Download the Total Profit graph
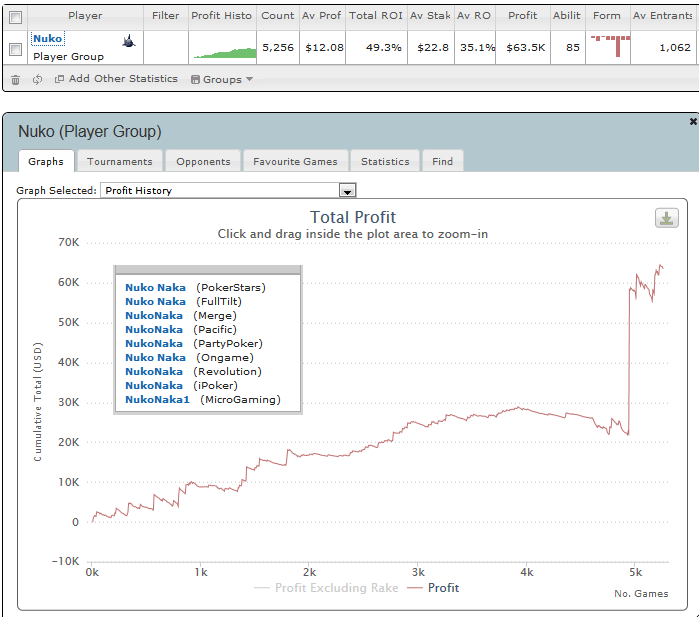Image resolution: width=699 pixels, height=617 pixels. coord(666,218)
